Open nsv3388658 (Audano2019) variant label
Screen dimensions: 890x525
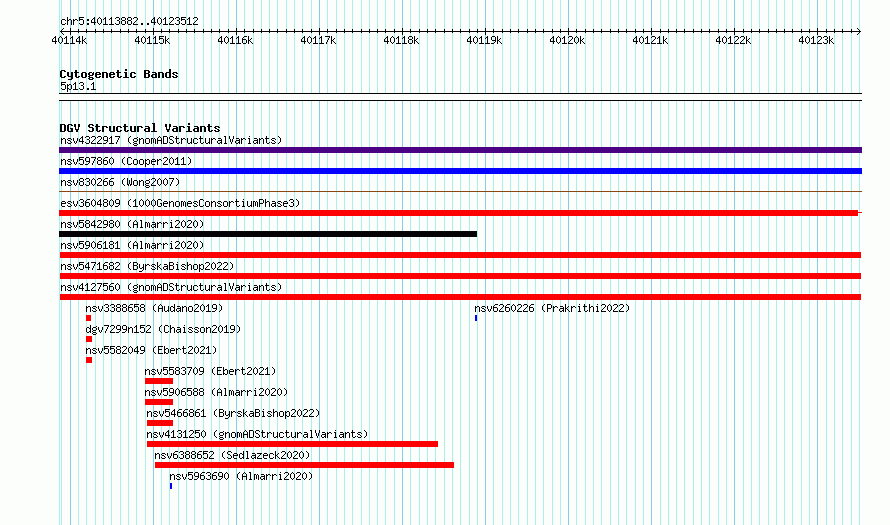click(x=154, y=308)
